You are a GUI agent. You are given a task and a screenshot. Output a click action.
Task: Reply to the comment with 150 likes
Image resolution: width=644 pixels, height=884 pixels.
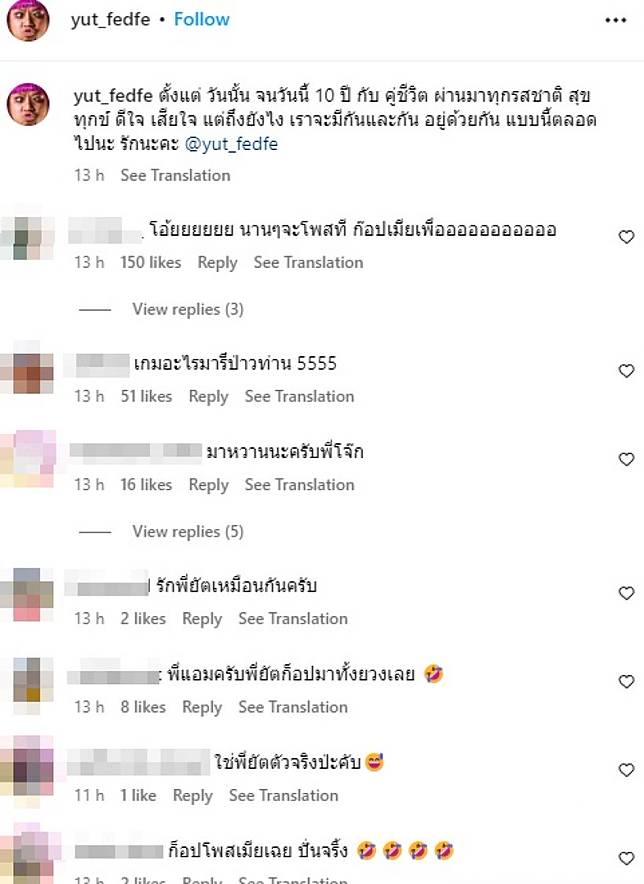(217, 263)
